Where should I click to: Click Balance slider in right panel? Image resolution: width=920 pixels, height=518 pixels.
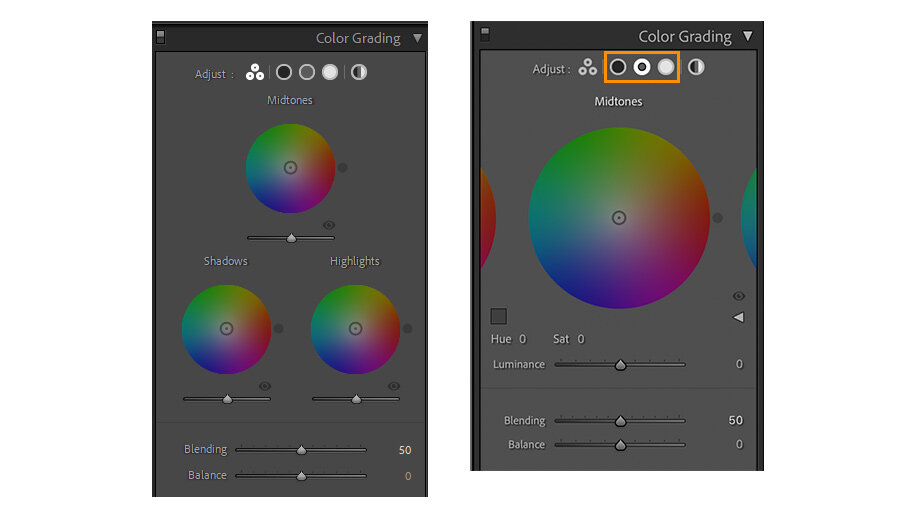point(620,445)
